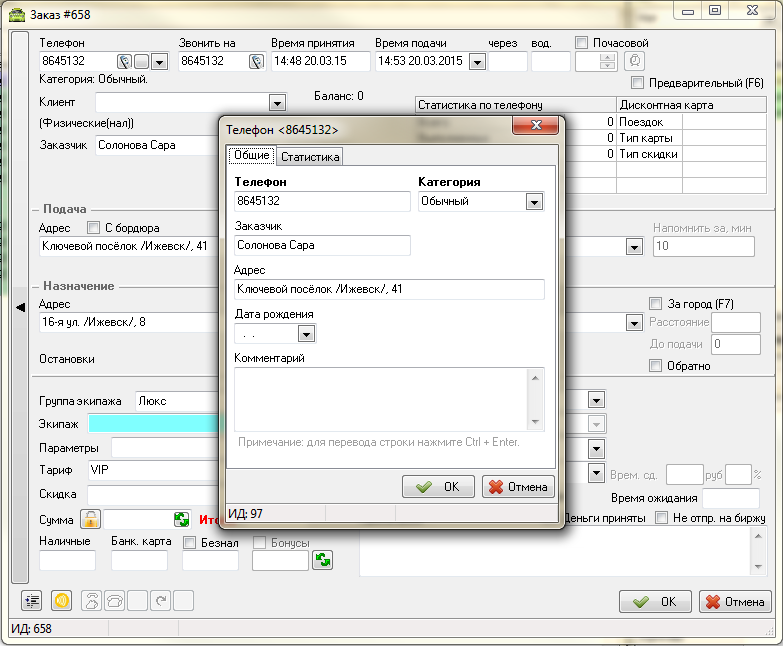This screenshot has height=646, width=783.
Task: Select the Общие tab
Action: coord(251,156)
